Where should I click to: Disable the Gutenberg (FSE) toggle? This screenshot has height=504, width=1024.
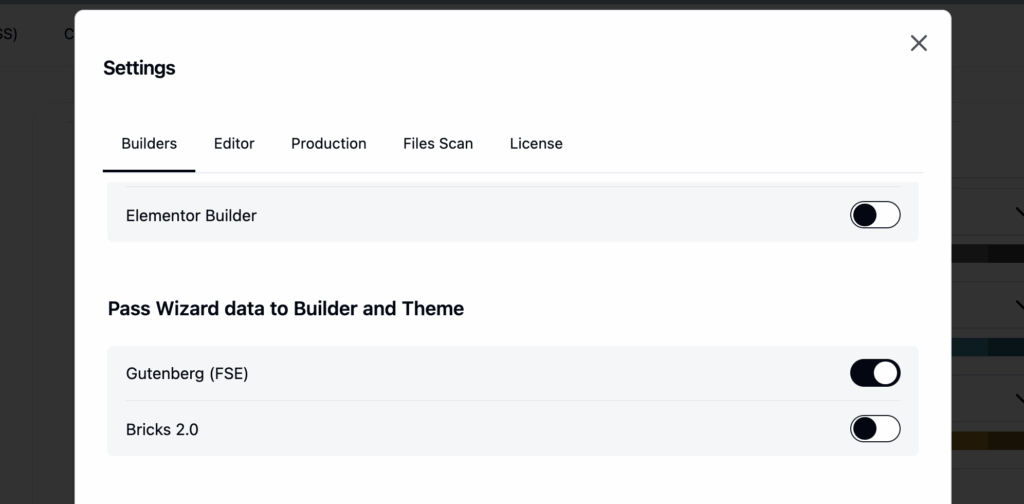pyautogui.click(x=875, y=373)
